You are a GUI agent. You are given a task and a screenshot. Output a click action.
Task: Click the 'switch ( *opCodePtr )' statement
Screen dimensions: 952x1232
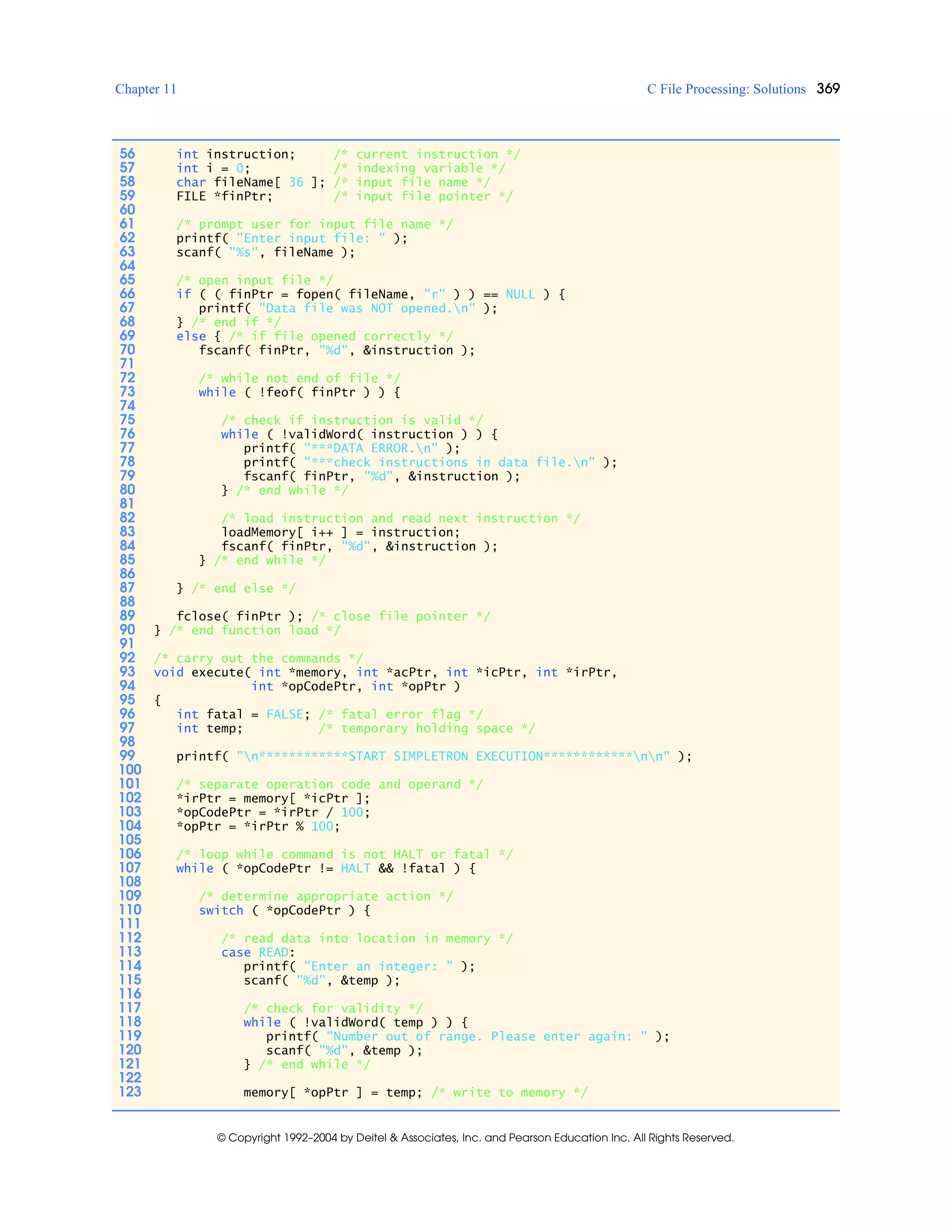[x=284, y=910]
